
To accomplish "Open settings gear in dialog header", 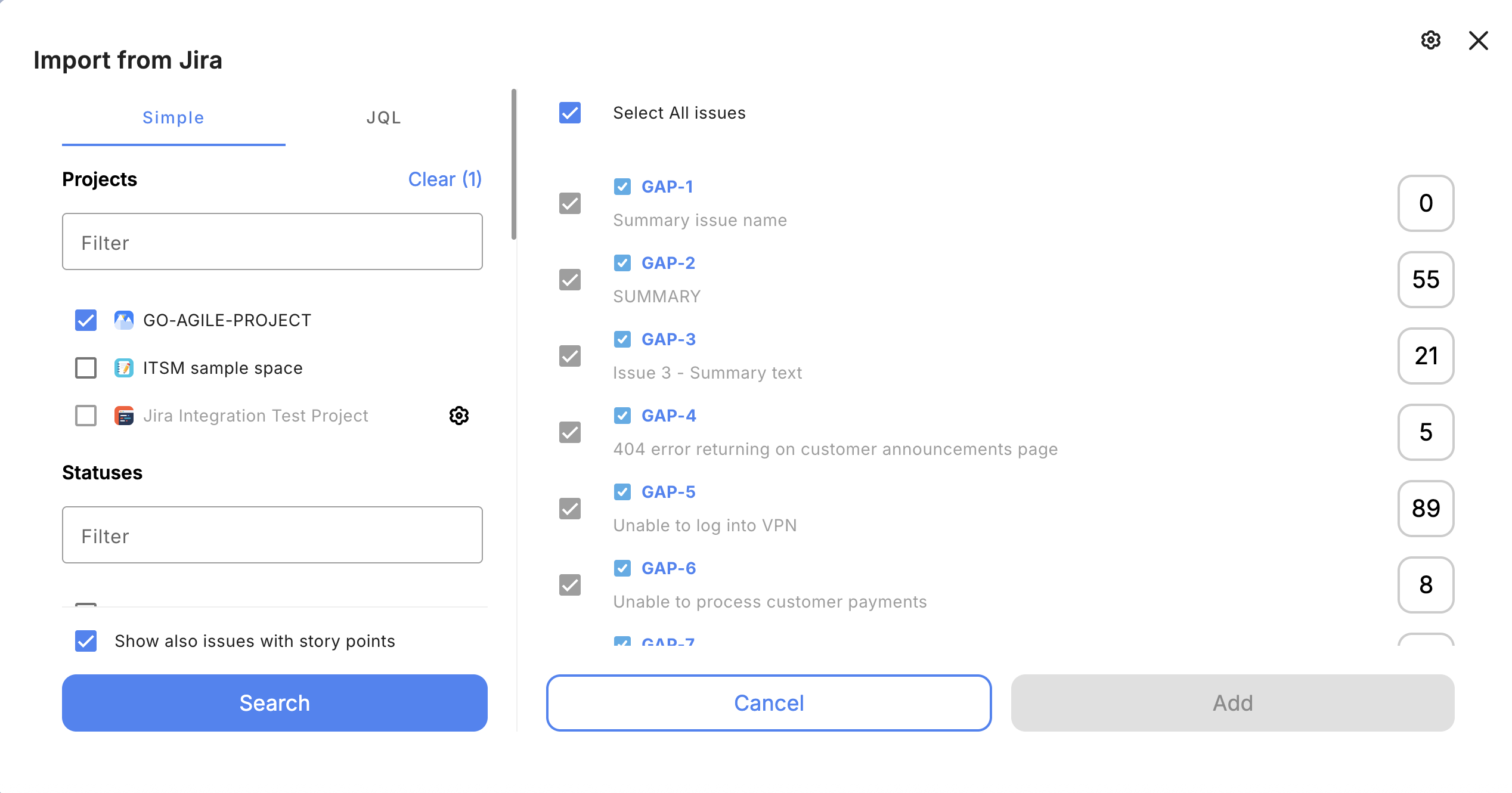I will click(x=1430, y=41).
